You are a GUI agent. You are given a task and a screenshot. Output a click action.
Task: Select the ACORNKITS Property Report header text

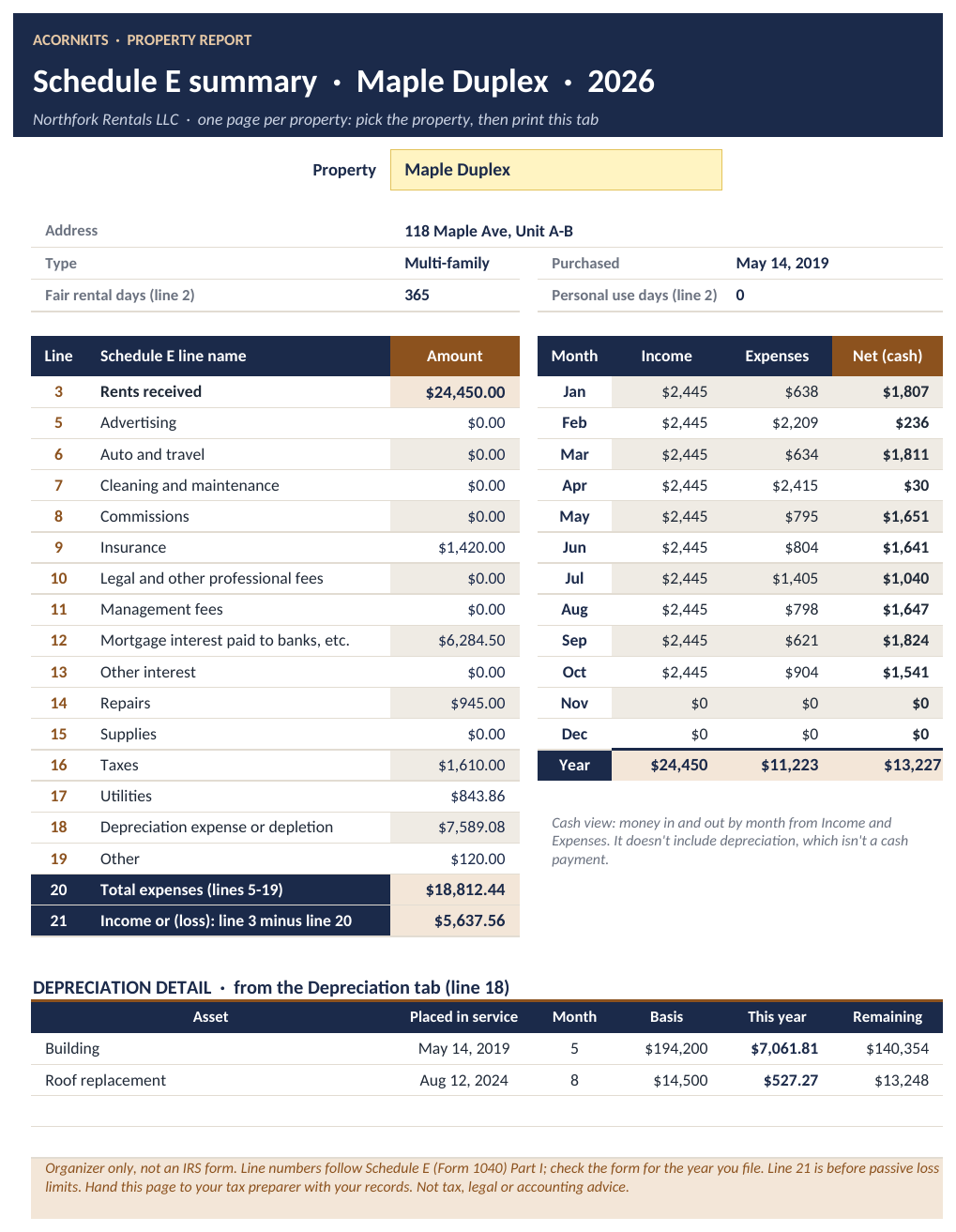point(142,40)
